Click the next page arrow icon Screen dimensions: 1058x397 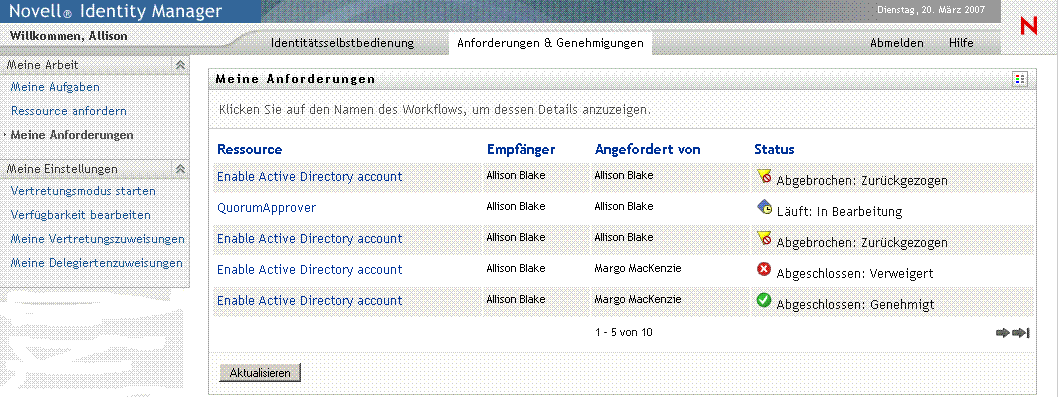(x=1003, y=333)
